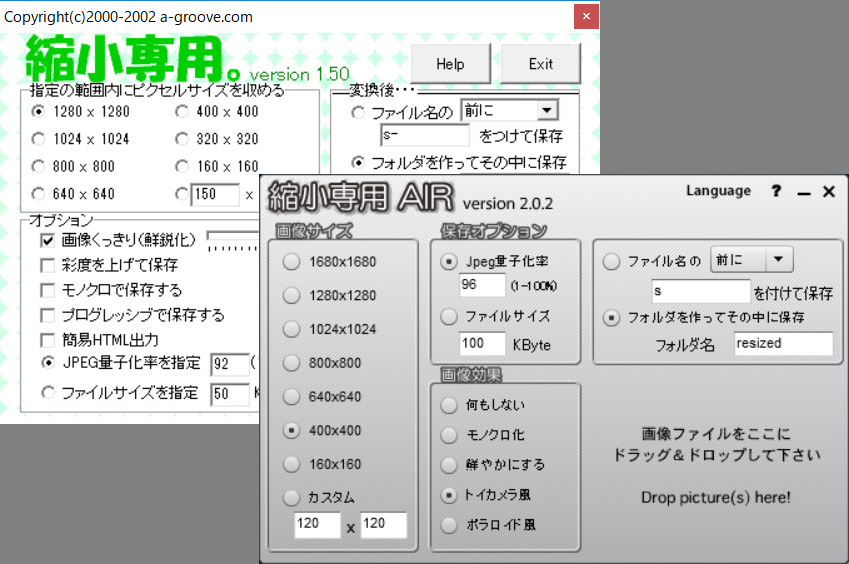Open help with the ? icon in AIR window

(776, 191)
